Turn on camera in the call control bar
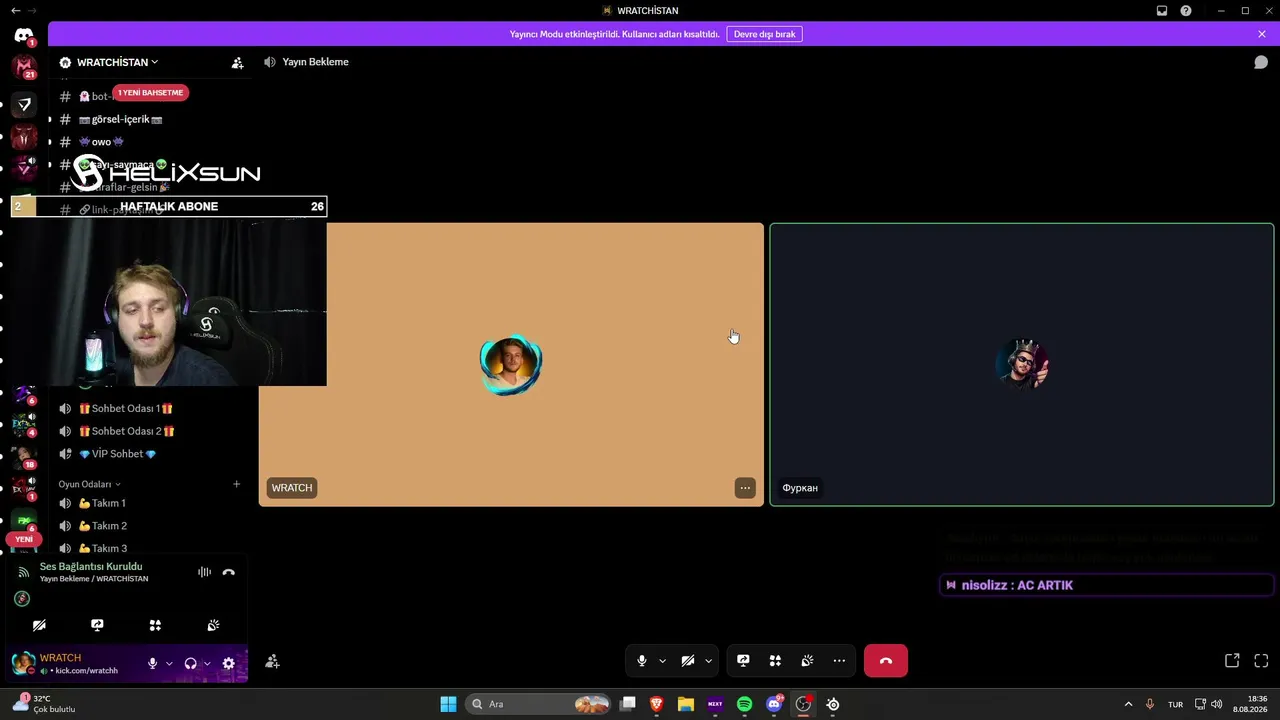Screen dimensions: 1280x720 coord(688,661)
